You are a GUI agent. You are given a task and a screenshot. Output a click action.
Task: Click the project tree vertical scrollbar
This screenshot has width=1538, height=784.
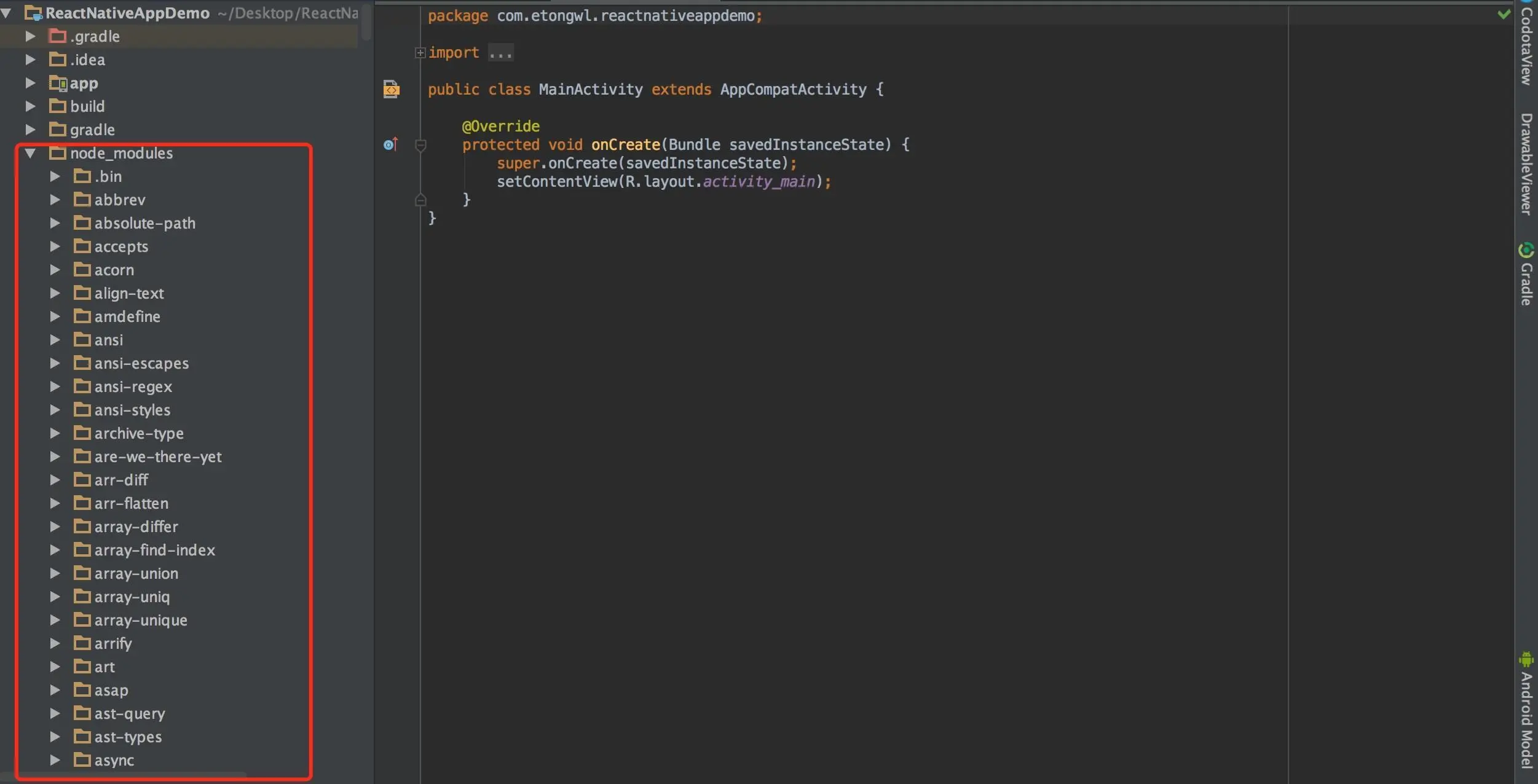tap(366, 22)
